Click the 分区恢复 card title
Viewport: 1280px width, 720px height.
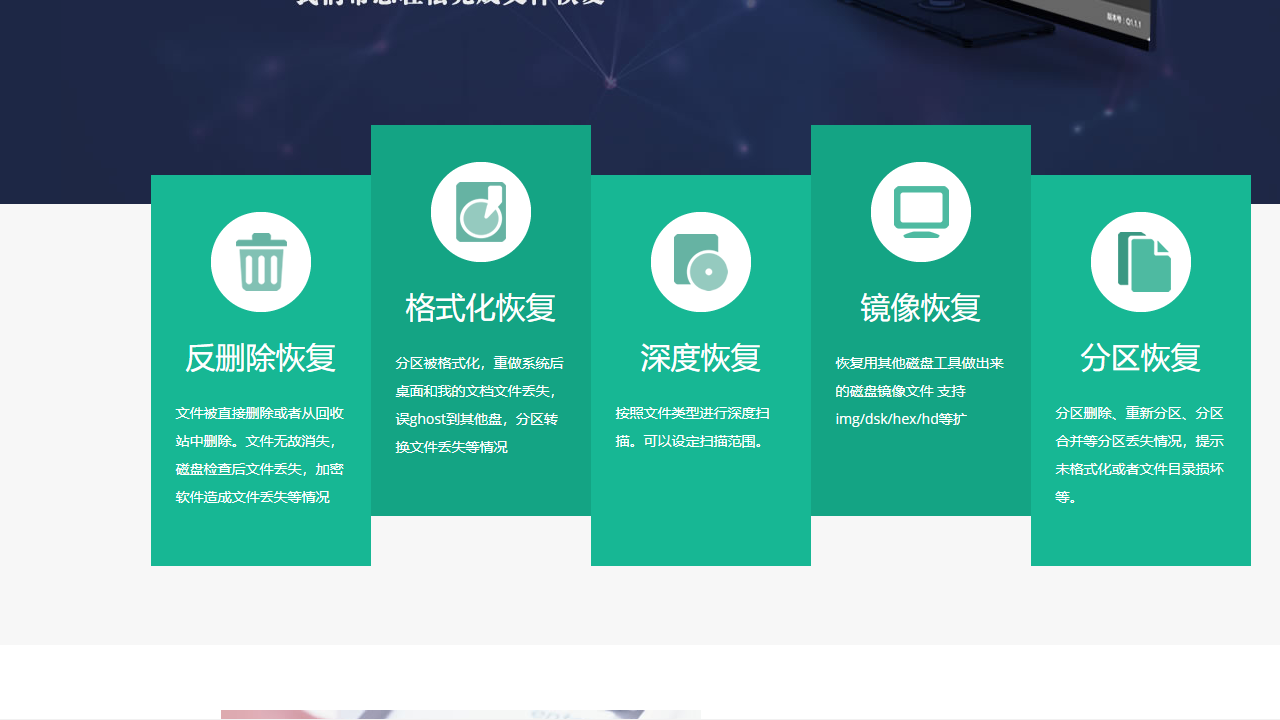pos(1141,358)
